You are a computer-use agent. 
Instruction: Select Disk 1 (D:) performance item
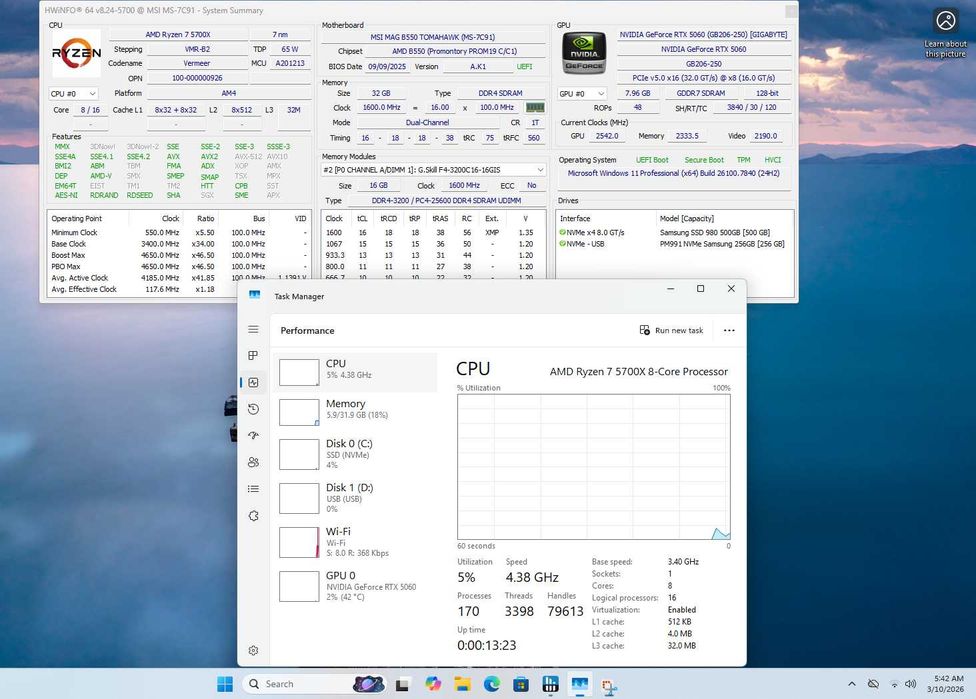click(x=355, y=498)
